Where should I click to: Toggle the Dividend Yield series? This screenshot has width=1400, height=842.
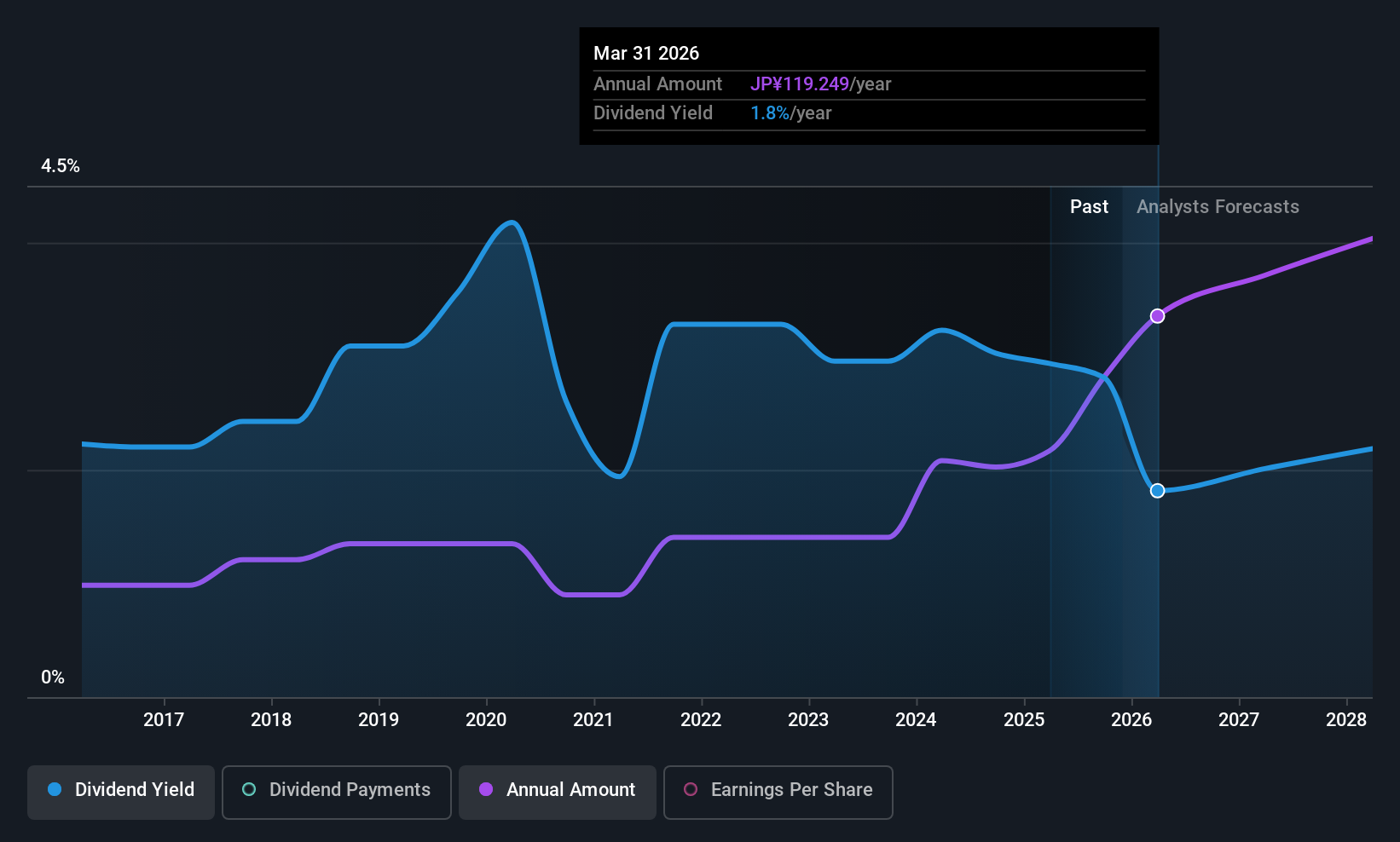pyautogui.click(x=121, y=792)
